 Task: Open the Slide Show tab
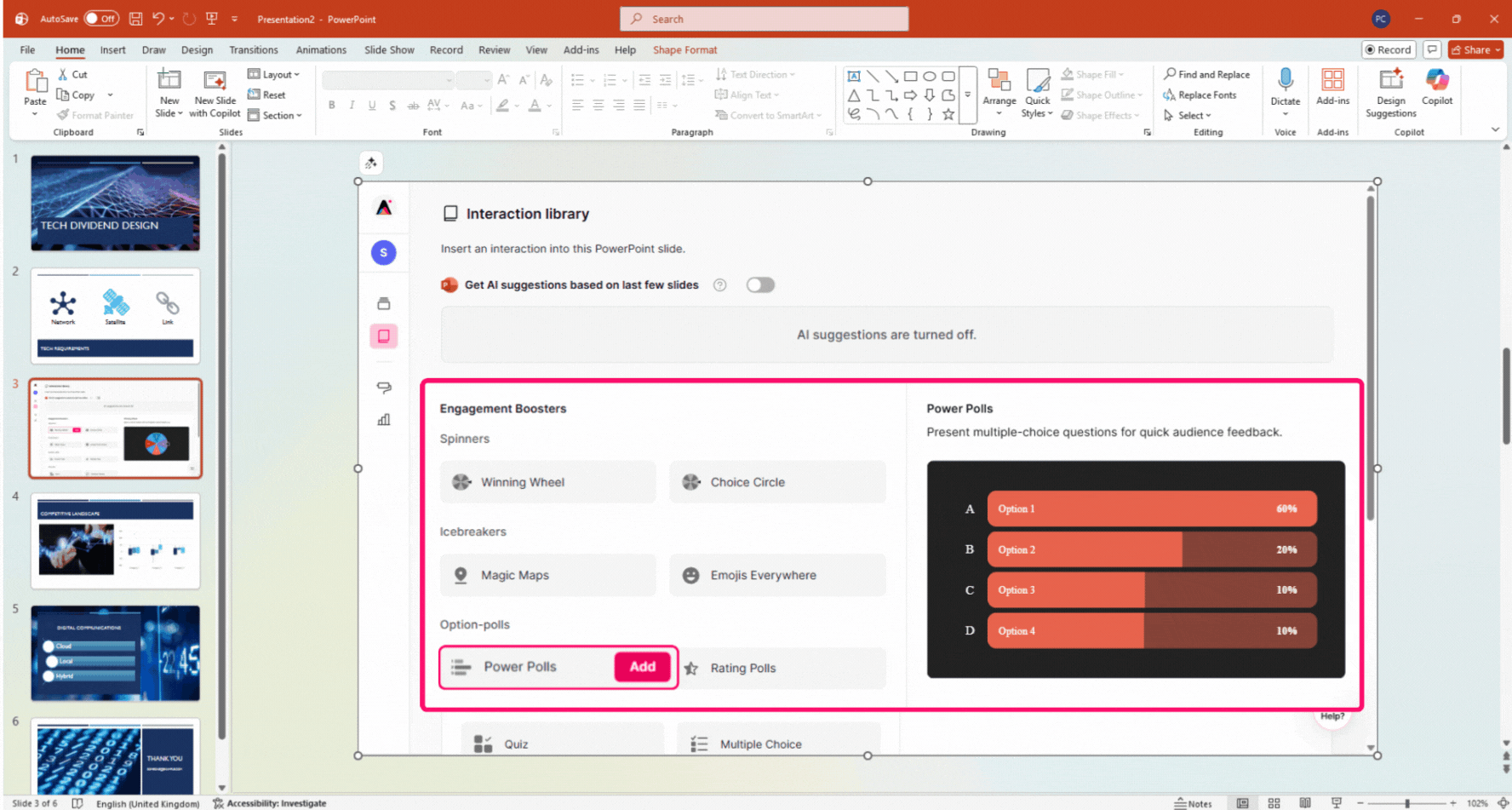[x=389, y=49]
